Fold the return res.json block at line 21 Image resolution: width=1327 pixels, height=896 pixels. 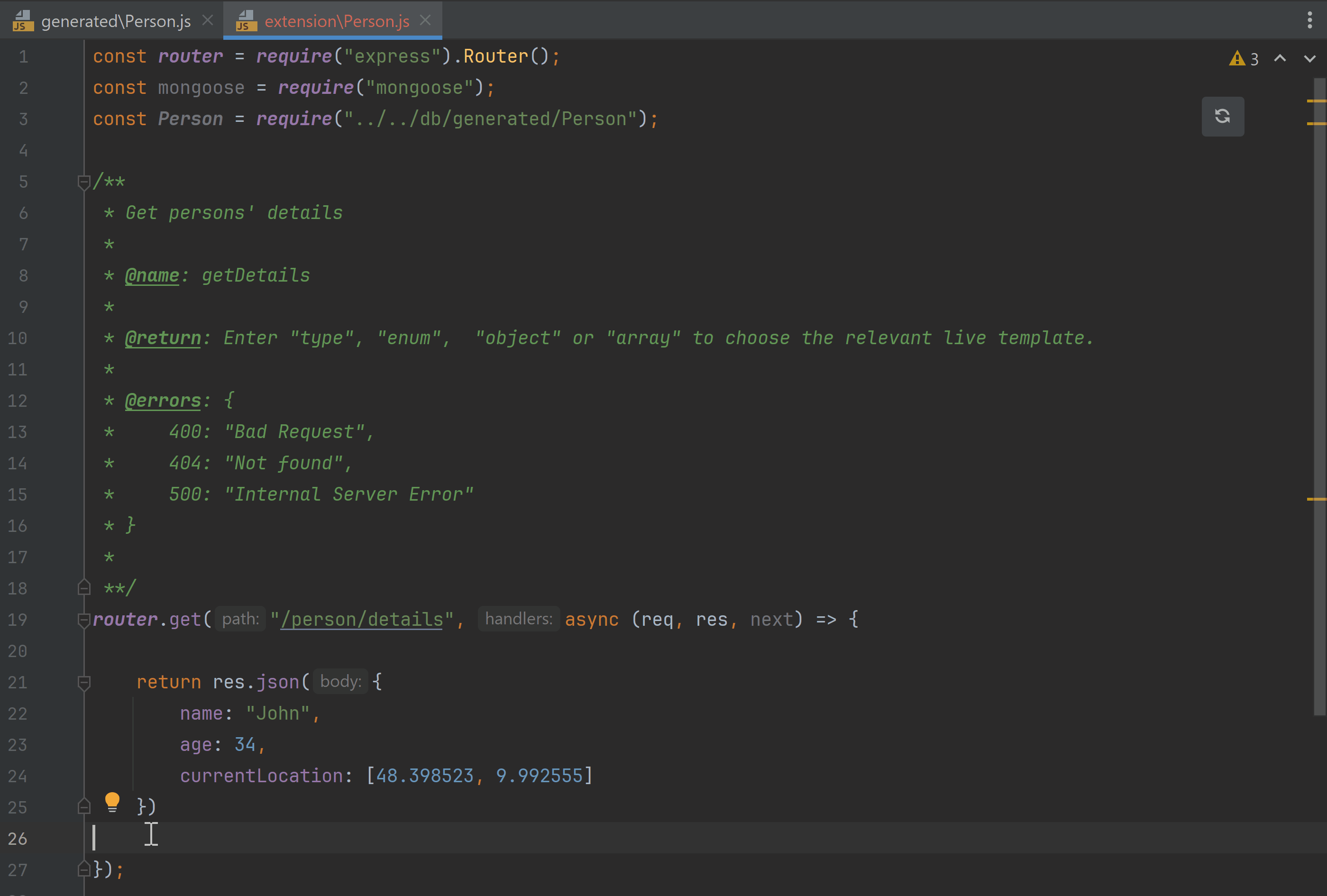pyautogui.click(x=84, y=682)
